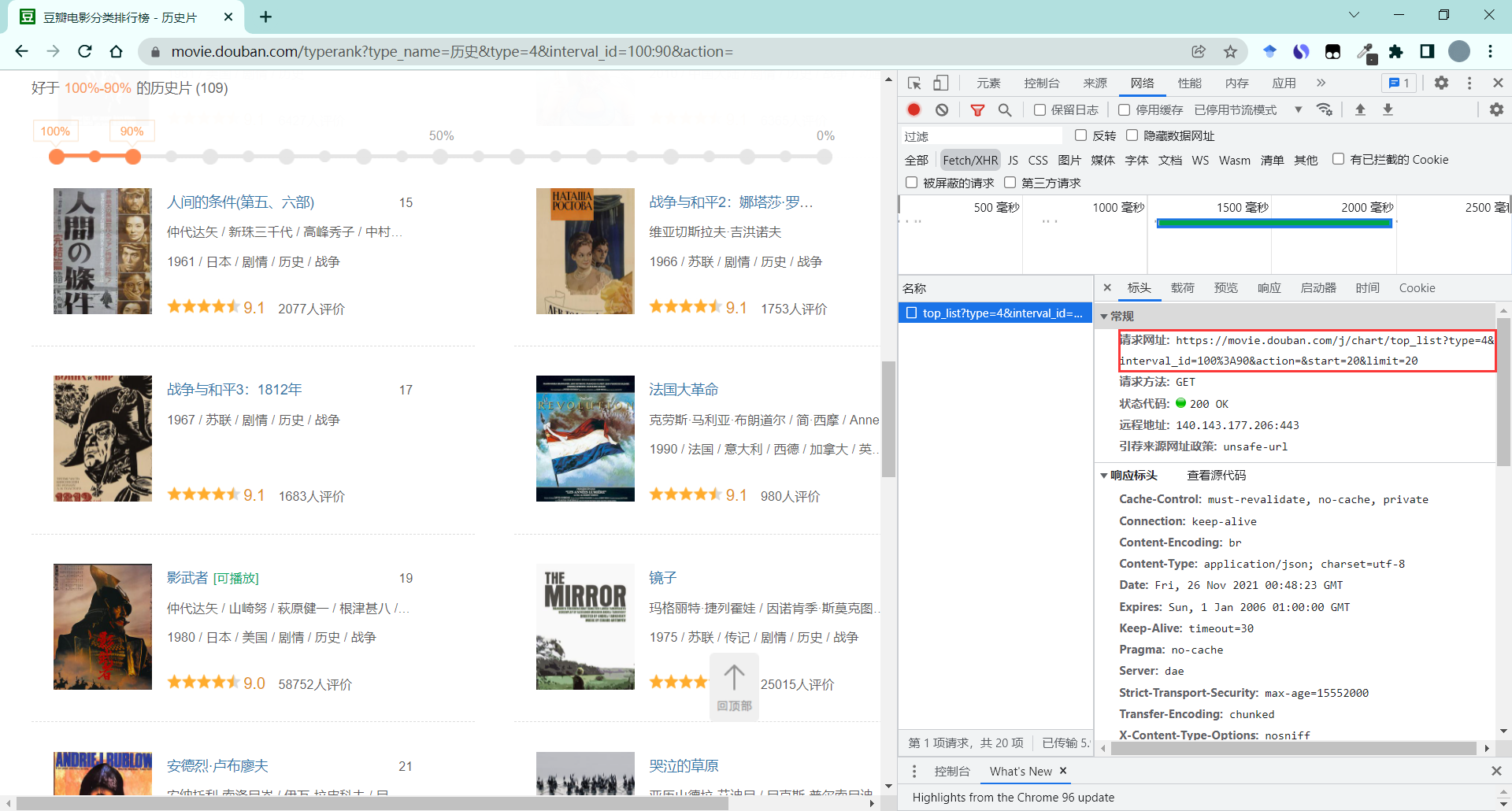Open the Chrome profile avatar

(1459, 51)
